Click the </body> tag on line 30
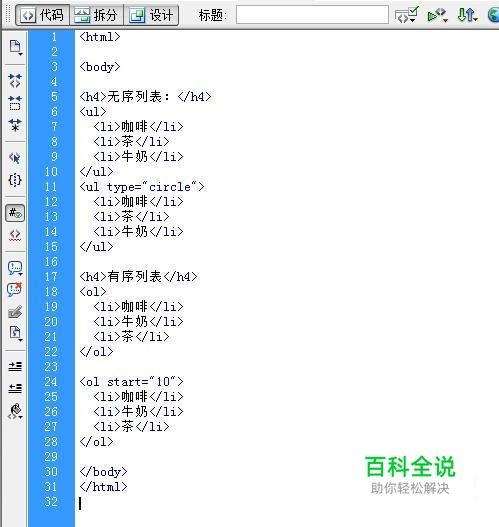 [x=103, y=472]
